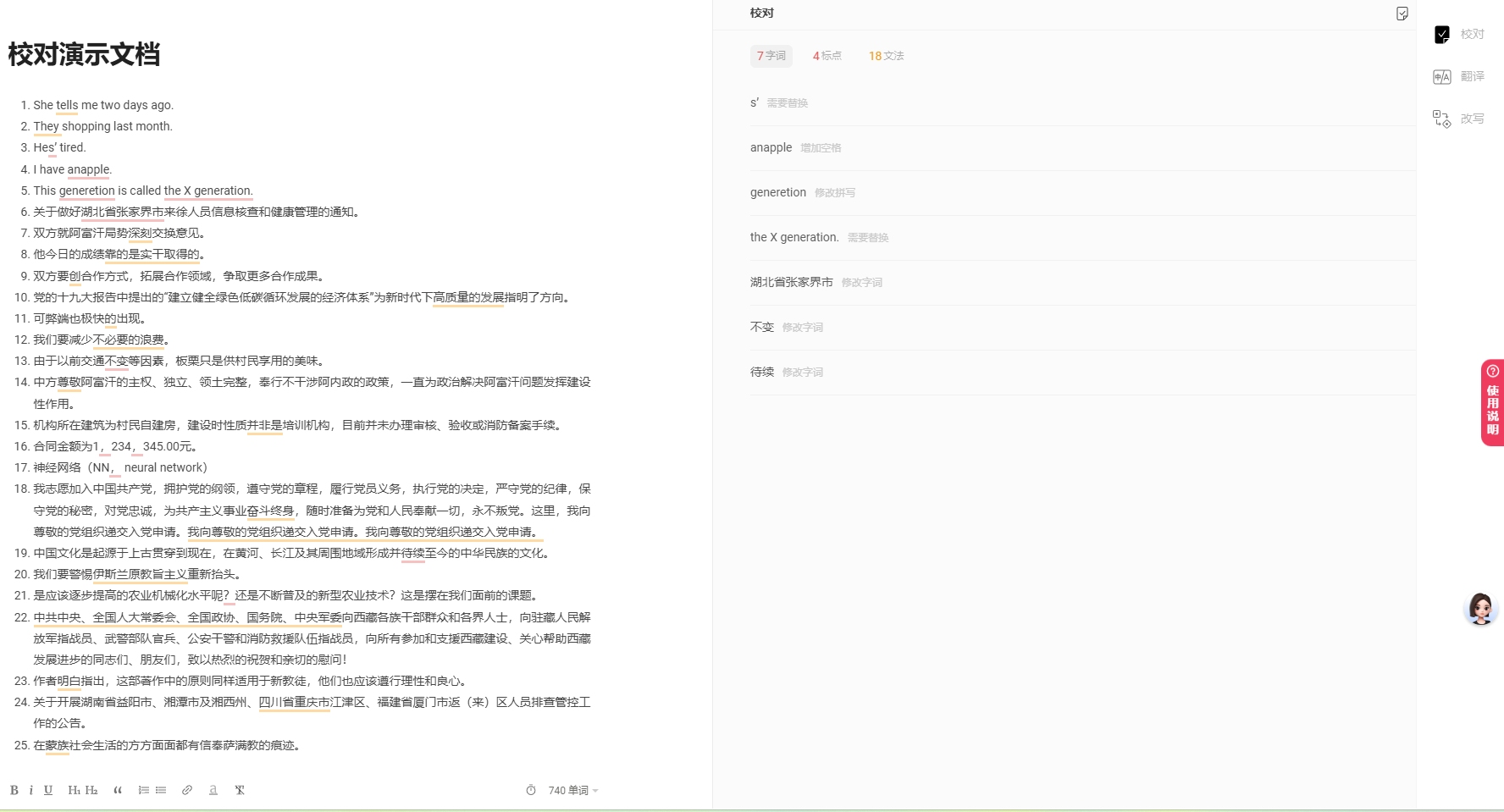Create a numbered list

tap(144, 790)
